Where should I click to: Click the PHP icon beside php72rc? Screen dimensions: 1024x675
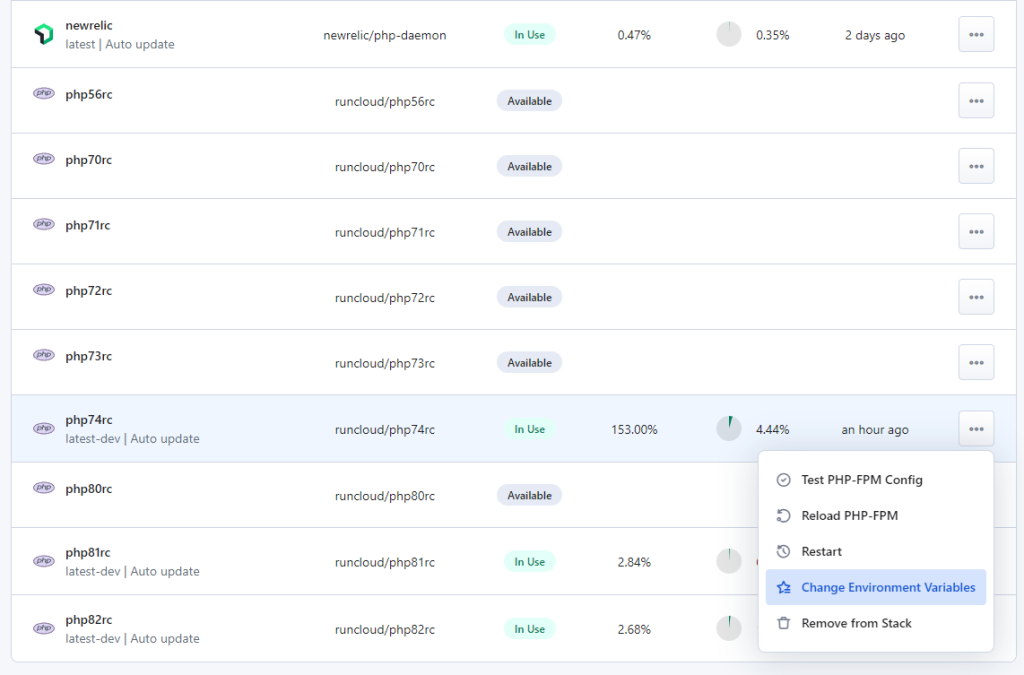(44, 289)
